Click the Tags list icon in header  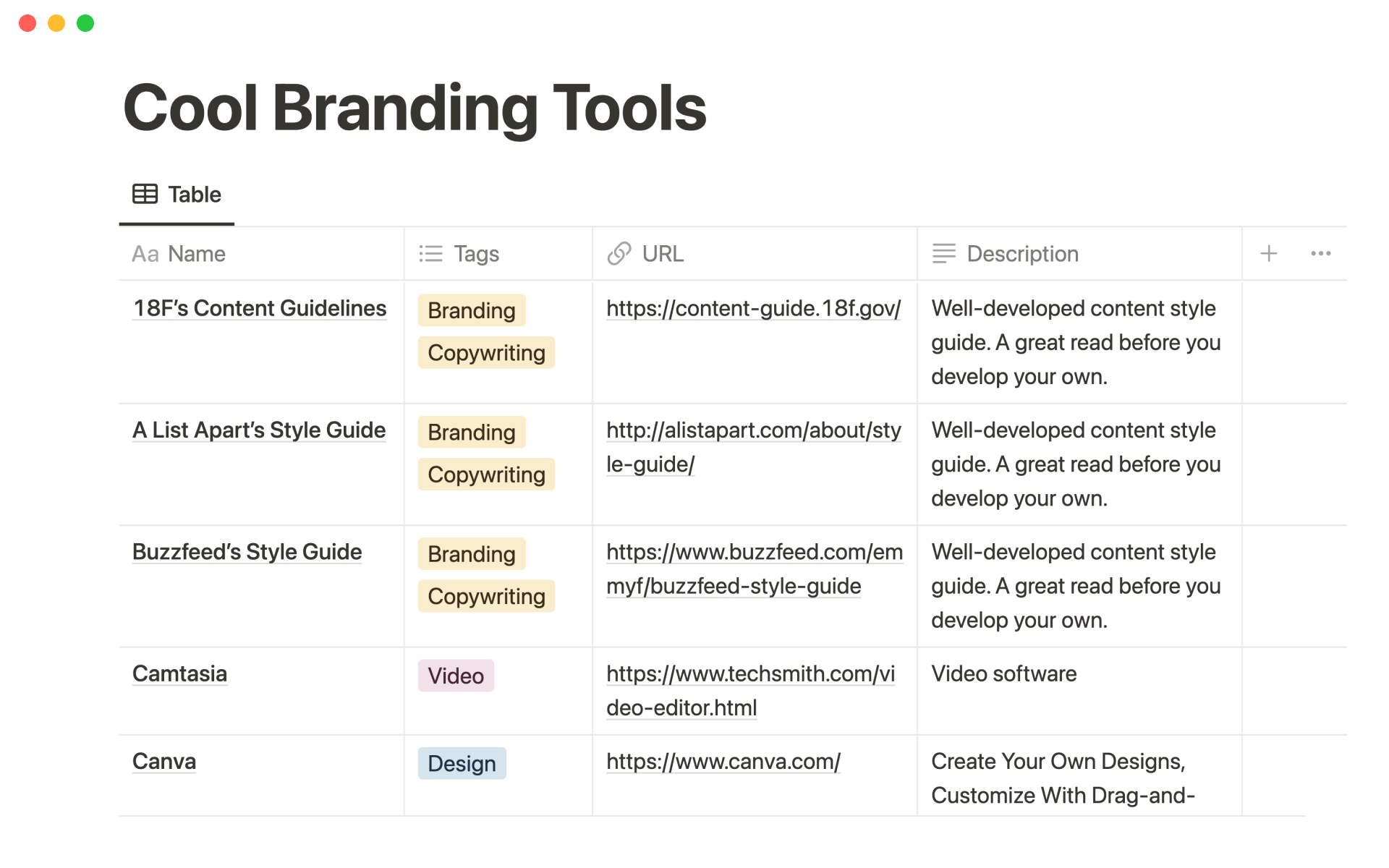point(430,254)
